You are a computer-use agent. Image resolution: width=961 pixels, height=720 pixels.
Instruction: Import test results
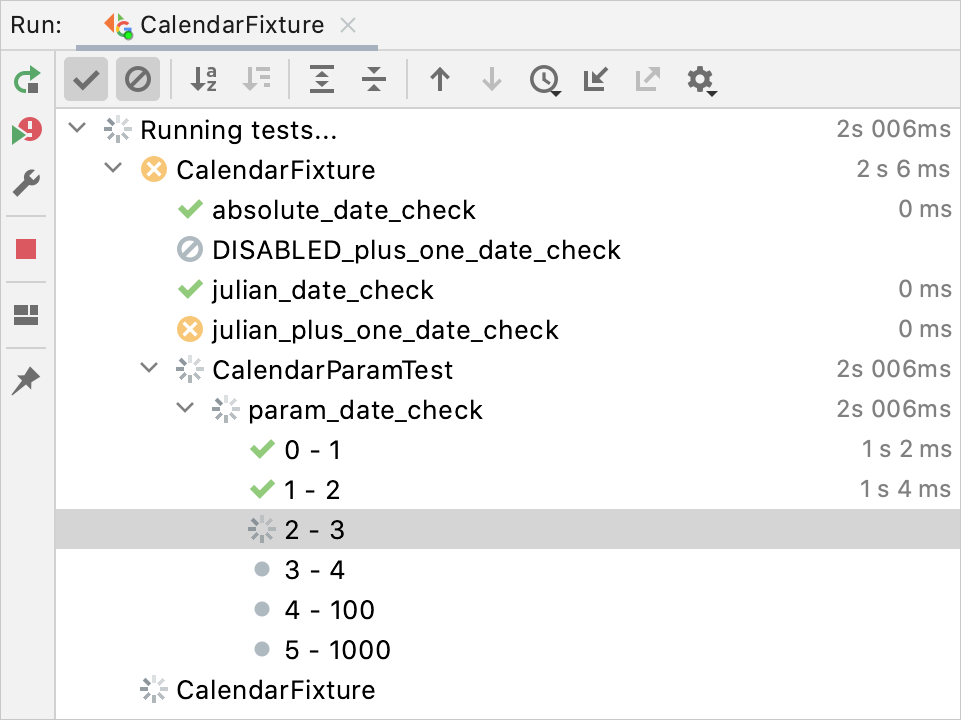[x=595, y=79]
